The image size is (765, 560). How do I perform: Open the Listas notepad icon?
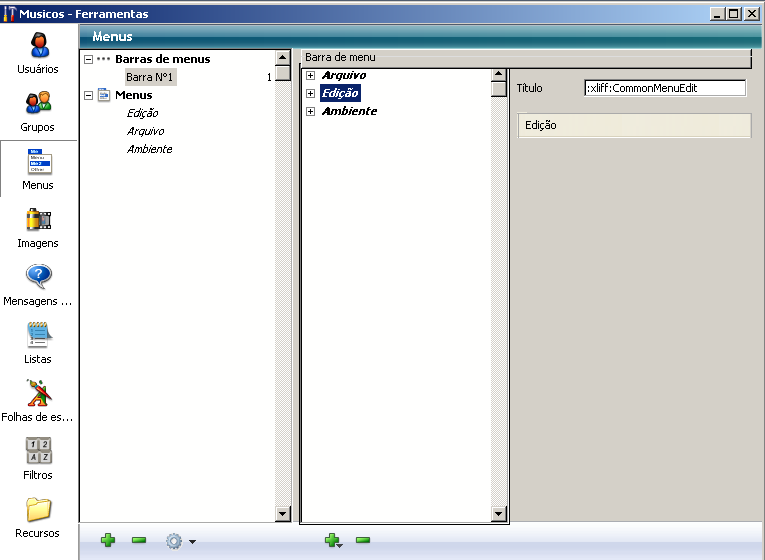tap(39, 334)
